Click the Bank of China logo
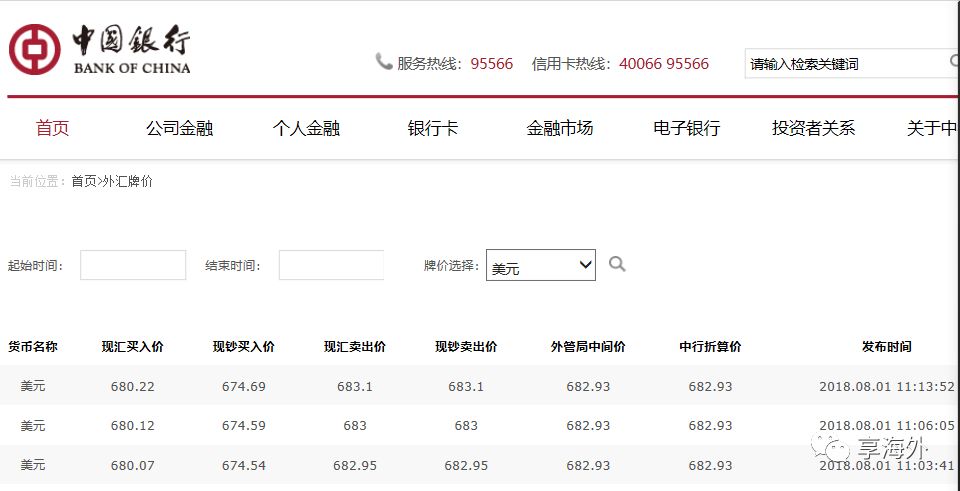960x491 pixels. coord(100,50)
